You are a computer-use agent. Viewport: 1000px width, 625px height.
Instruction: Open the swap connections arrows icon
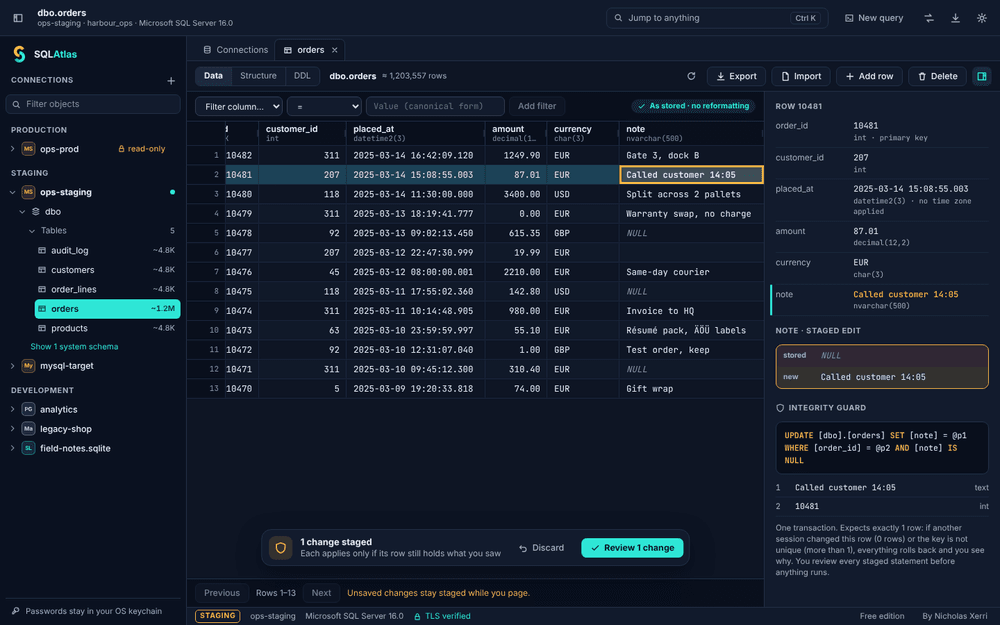[929, 18]
